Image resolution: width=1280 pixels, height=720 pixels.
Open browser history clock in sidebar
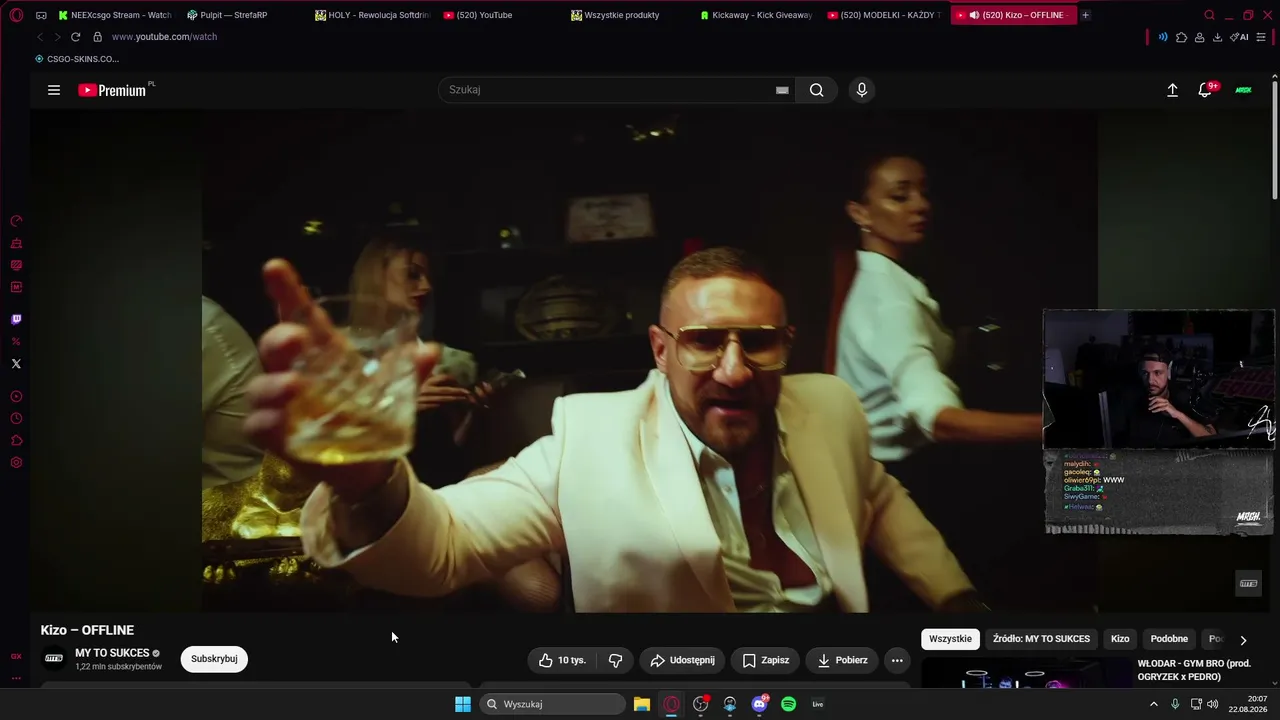(x=16, y=419)
